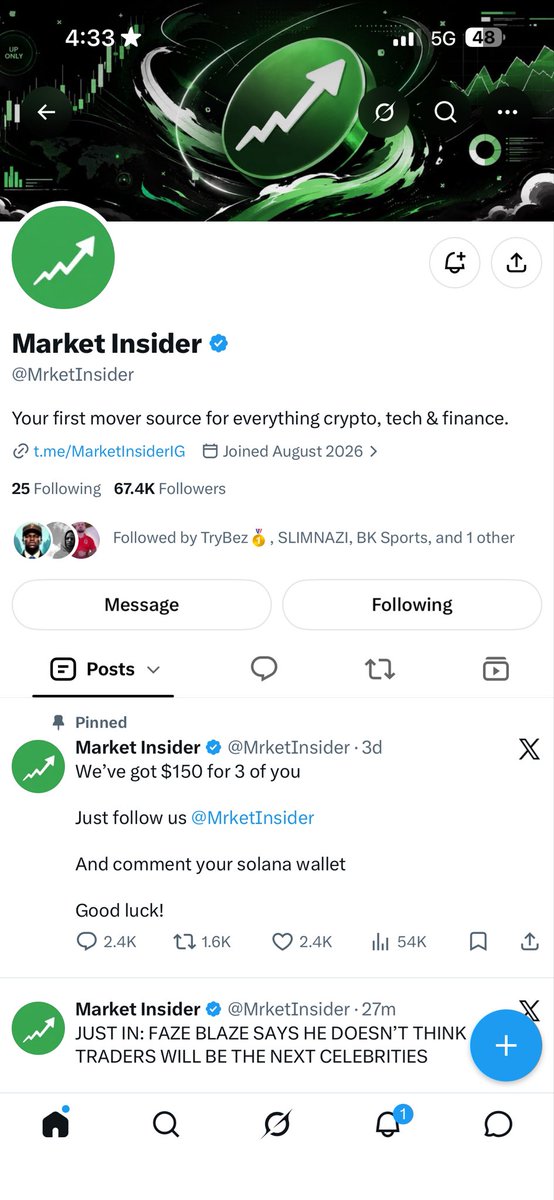The image size is (554, 1200).
Task: Bookmark the pinned $150 giveaway post
Action: click(x=478, y=941)
